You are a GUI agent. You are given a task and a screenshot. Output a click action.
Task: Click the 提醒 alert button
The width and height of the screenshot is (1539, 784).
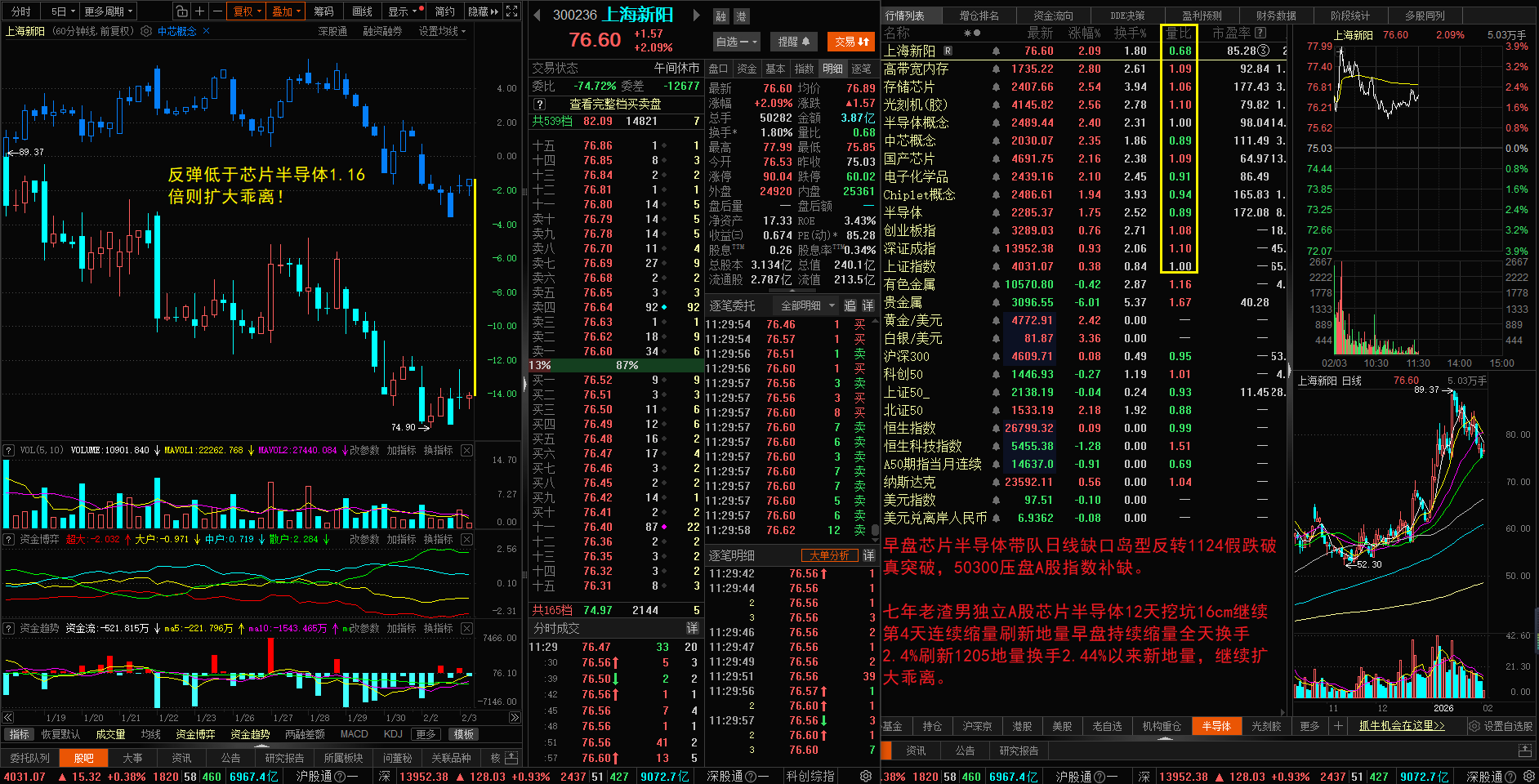pos(793,42)
